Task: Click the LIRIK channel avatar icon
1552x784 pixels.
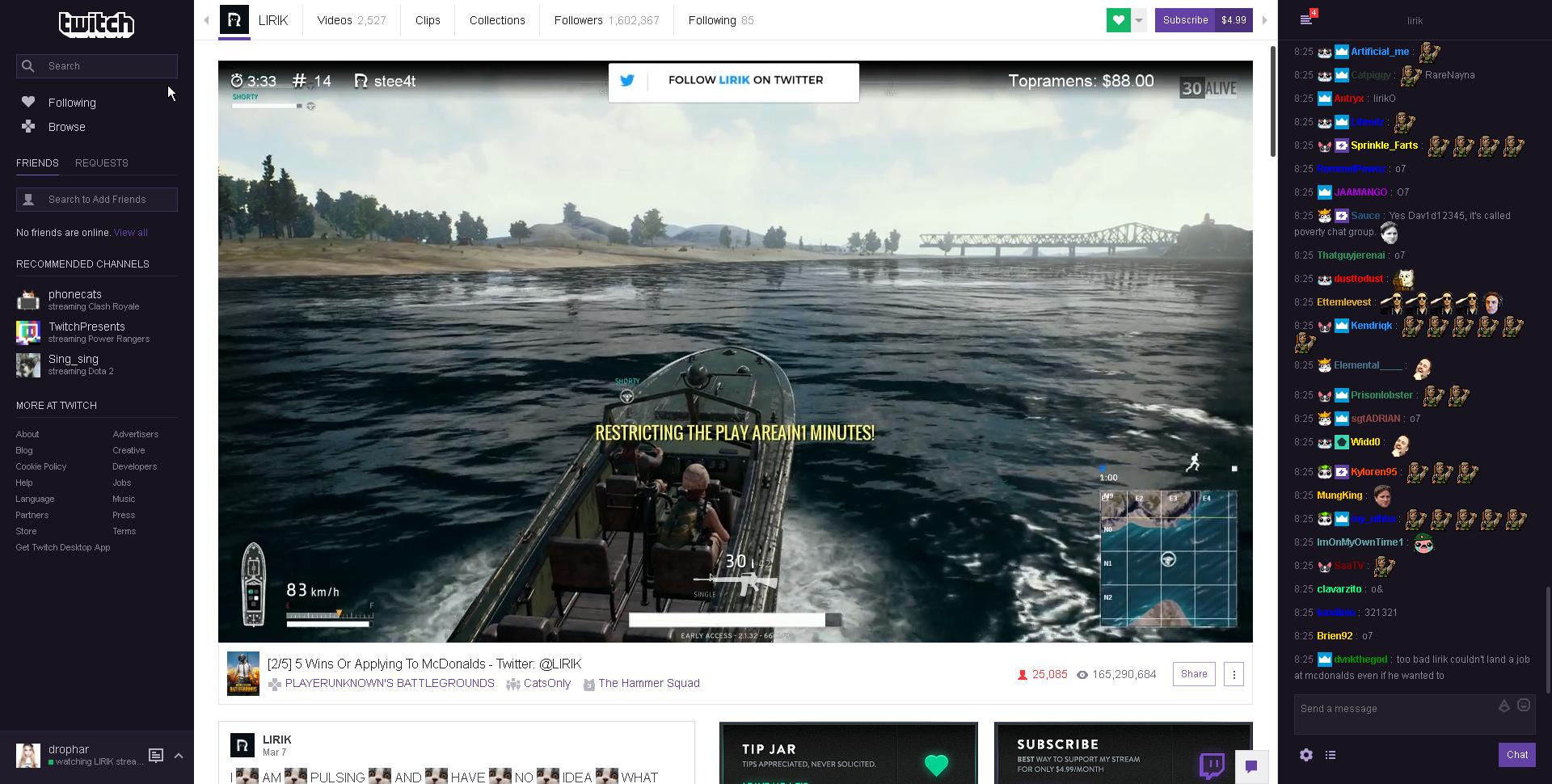Action: click(x=234, y=19)
